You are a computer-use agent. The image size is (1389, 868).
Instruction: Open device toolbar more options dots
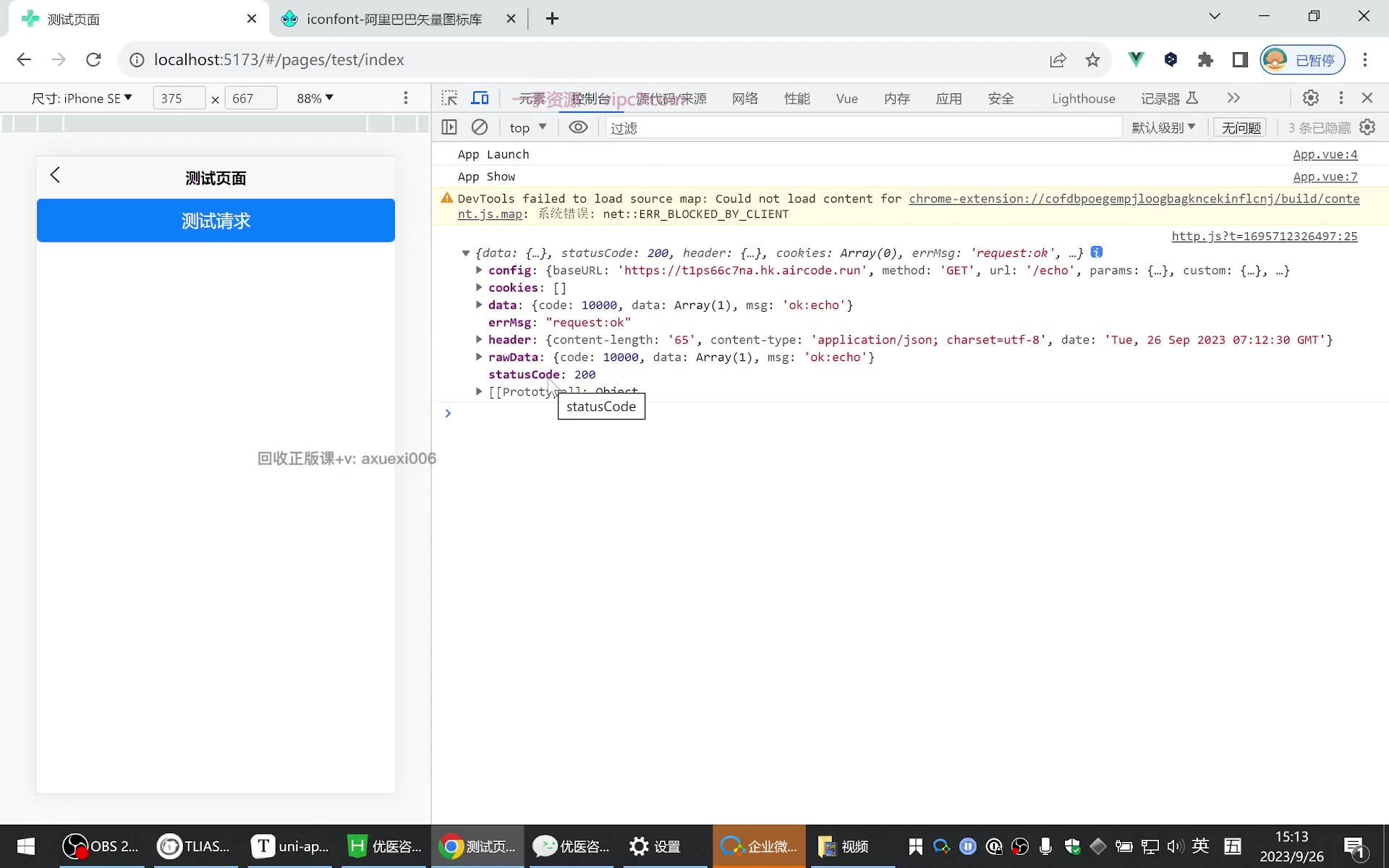[x=406, y=98]
